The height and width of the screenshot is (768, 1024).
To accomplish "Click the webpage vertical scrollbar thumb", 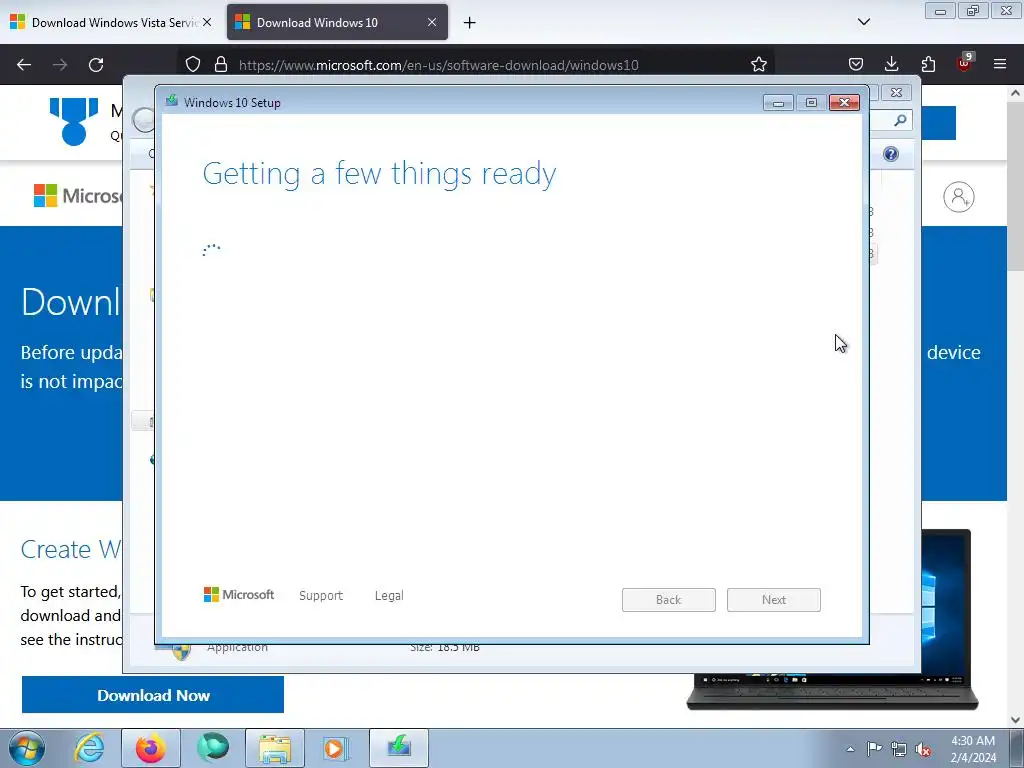I will [x=1016, y=186].
